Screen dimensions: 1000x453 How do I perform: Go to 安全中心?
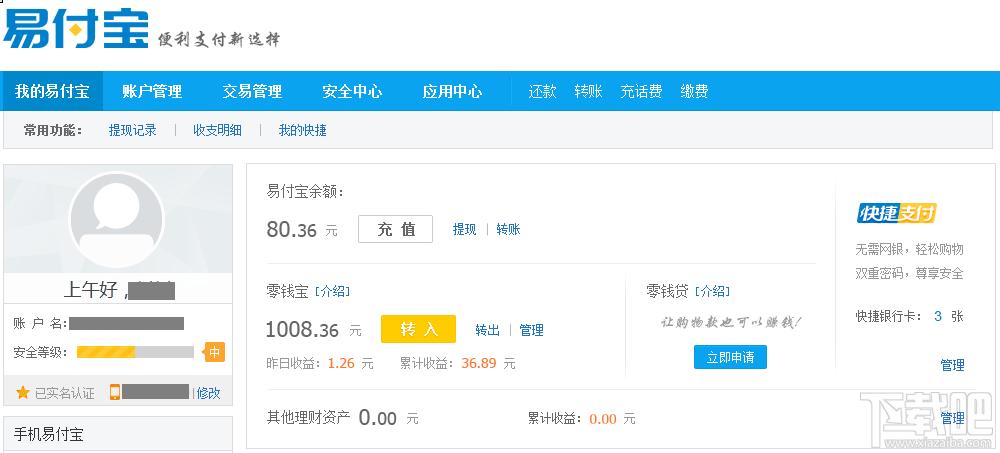[352, 91]
